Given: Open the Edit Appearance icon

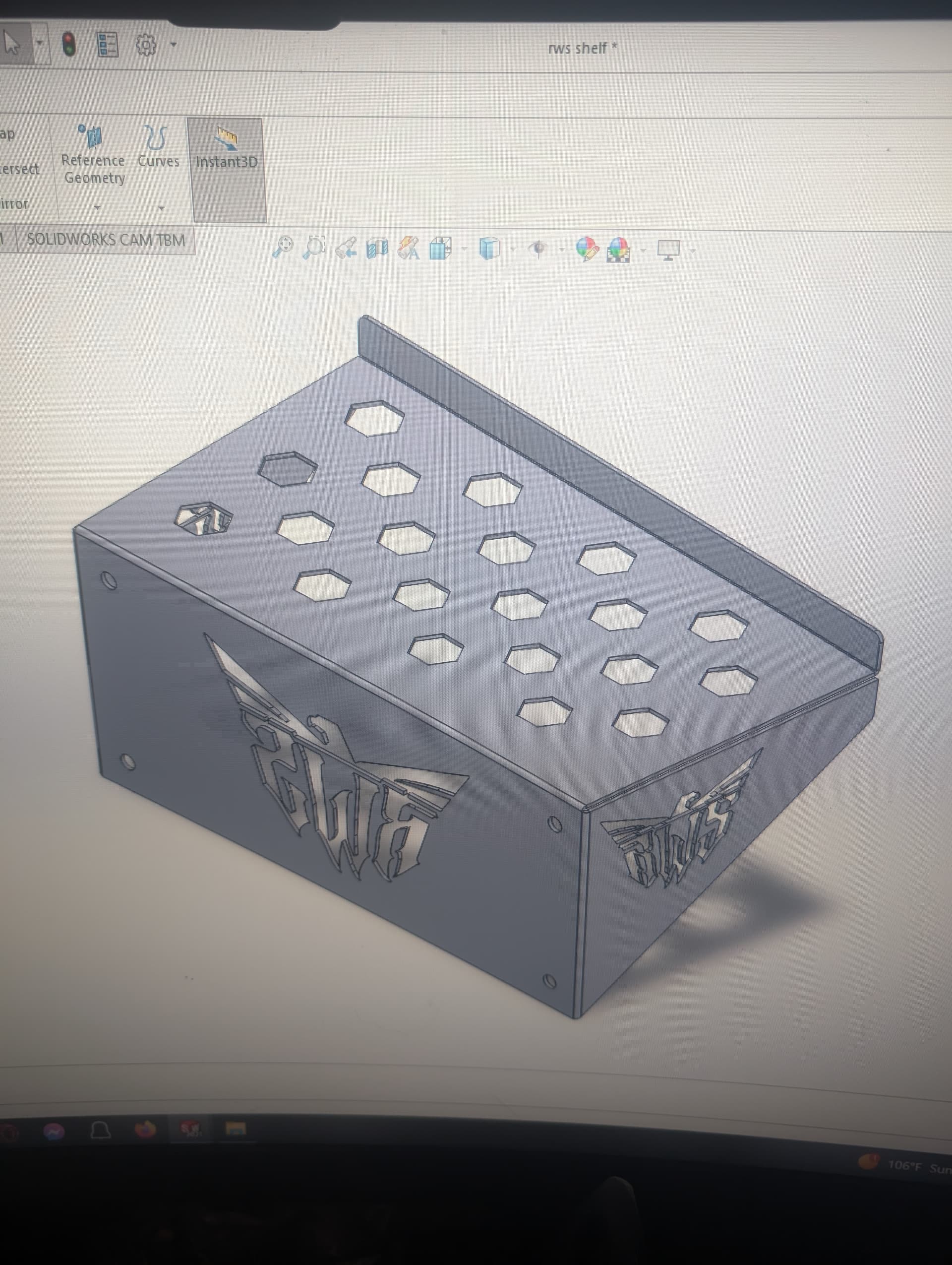Looking at the screenshot, I should tap(586, 250).
